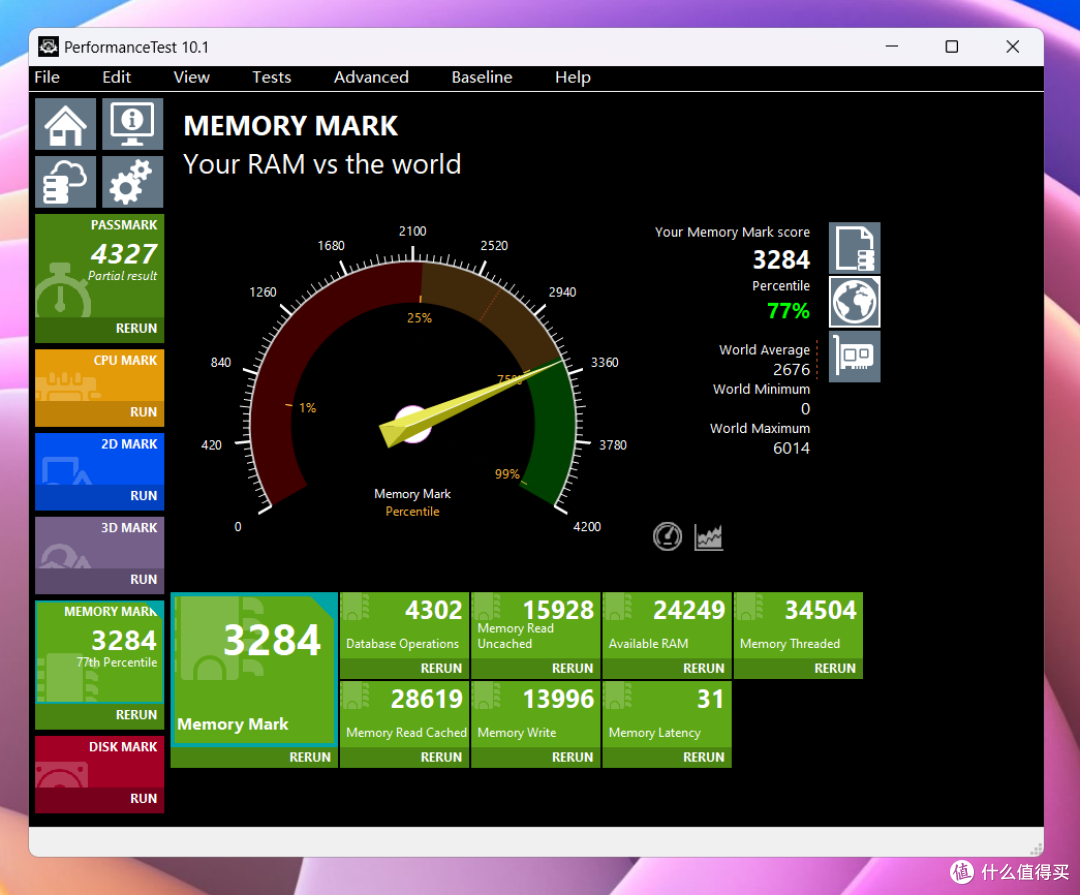Select the PassMark 4327 score tile
This screenshot has width=1080, height=895.
tap(100, 266)
